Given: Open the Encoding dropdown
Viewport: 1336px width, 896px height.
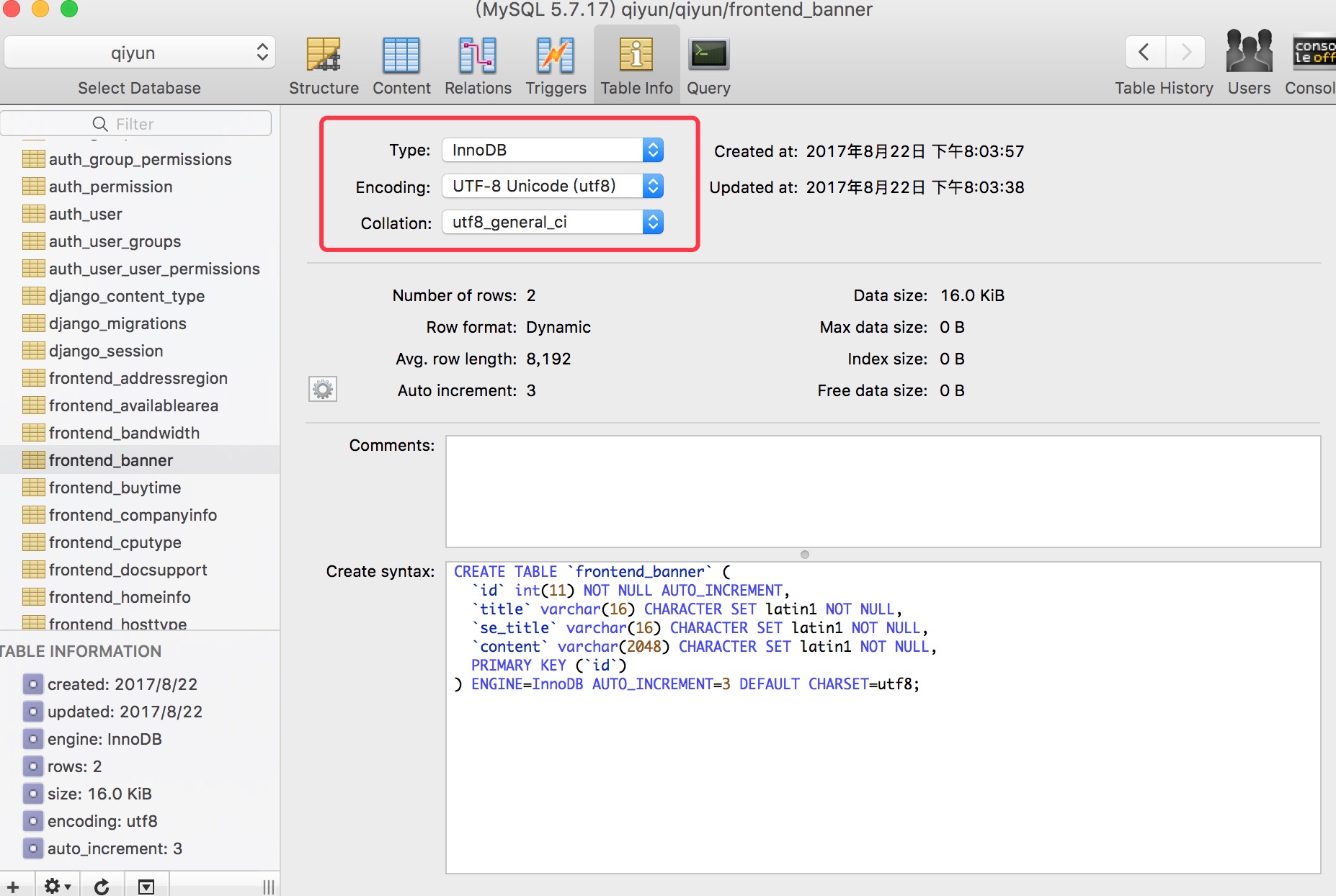Looking at the screenshot, I should (x=553, y=186).
